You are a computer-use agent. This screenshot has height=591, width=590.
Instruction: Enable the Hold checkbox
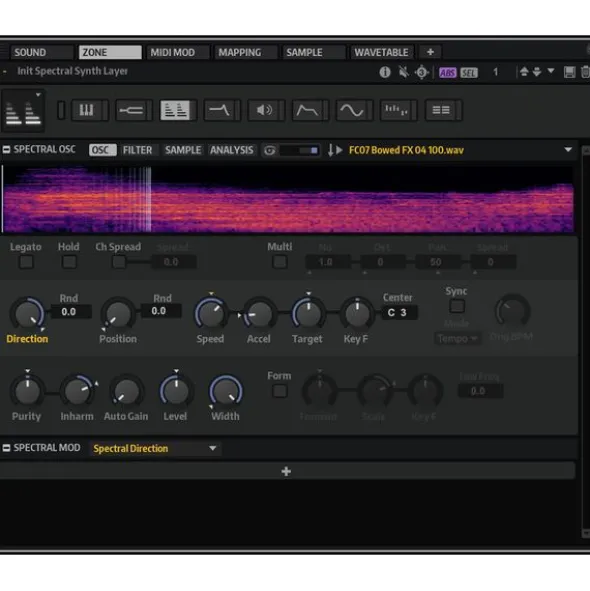(69, 262)
